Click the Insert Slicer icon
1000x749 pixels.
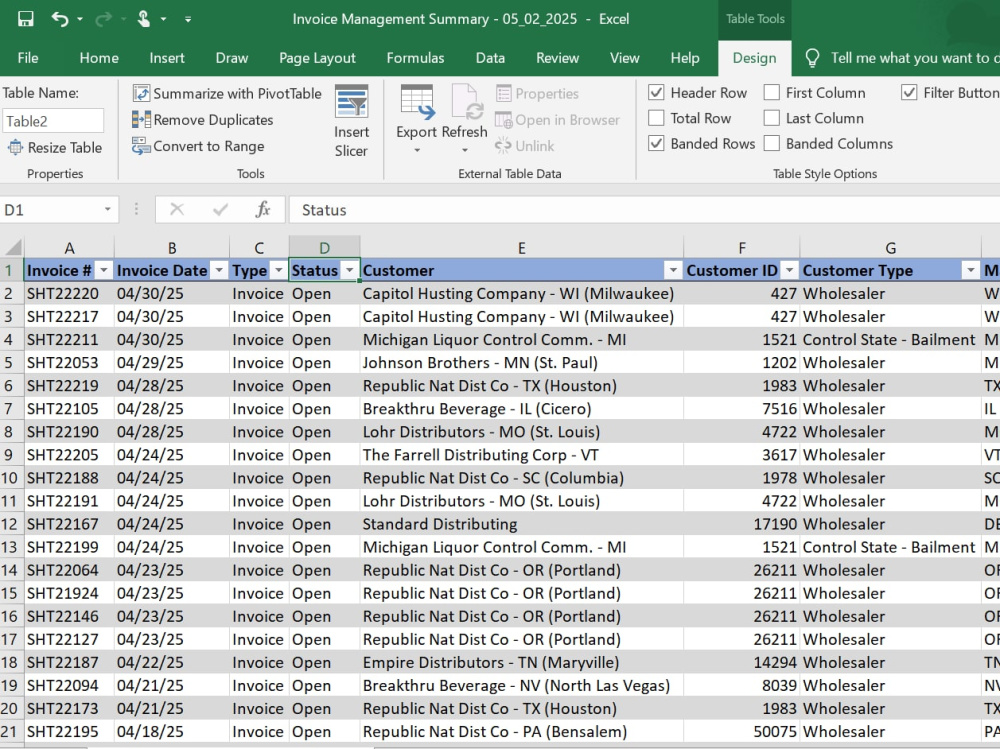tap(351, 102)
